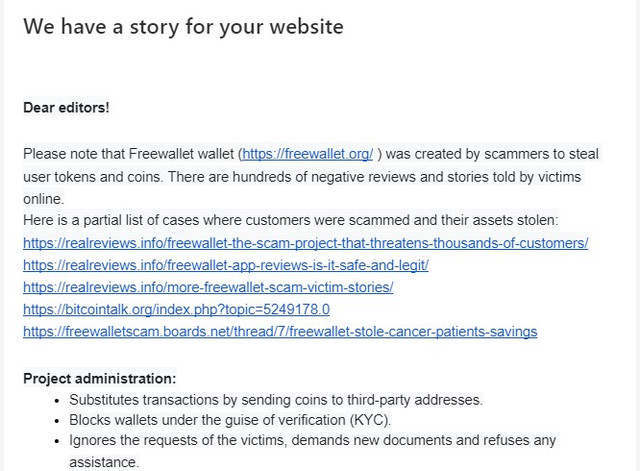Click the word 'online.' ending the first paragraph

[44, 199]
